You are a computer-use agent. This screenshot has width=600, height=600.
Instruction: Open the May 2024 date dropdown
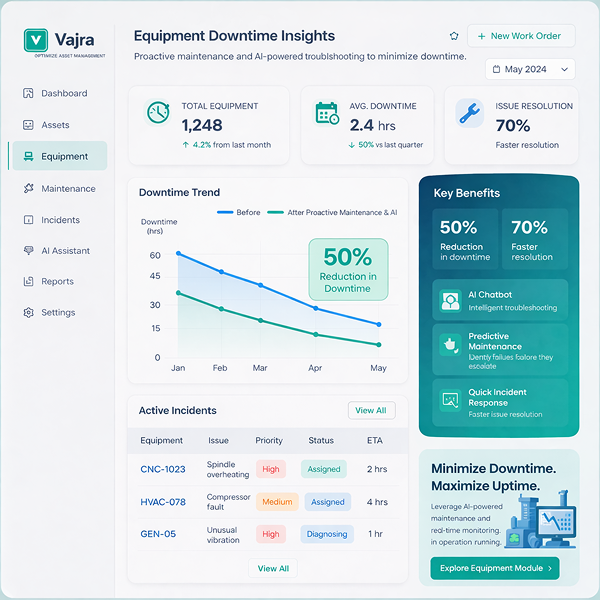tap(530, 69)
